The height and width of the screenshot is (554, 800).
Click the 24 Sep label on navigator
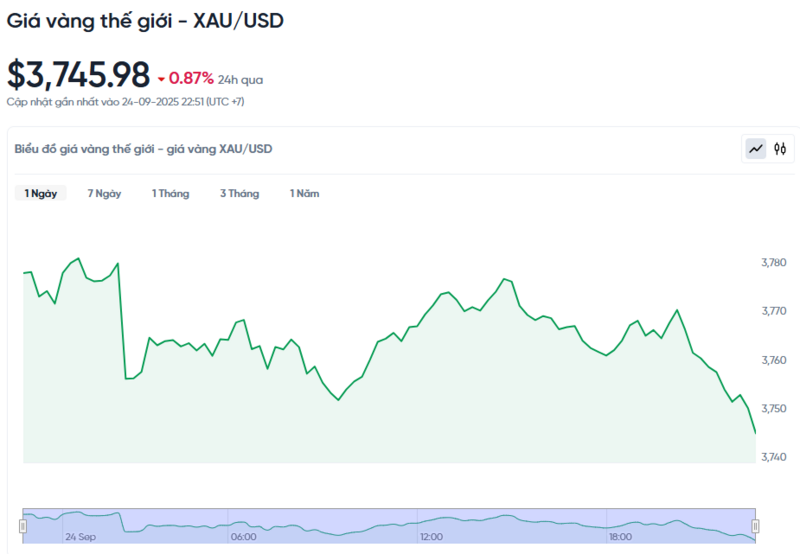coord(81,537)
